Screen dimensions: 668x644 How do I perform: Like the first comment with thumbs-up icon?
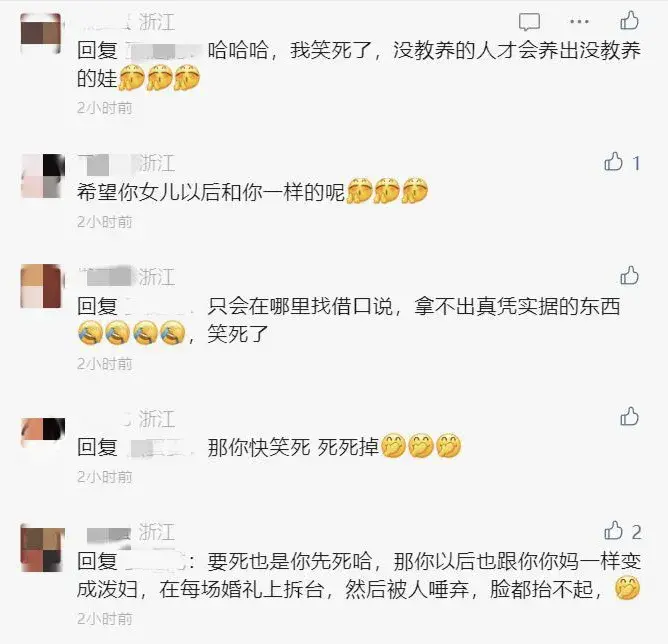pos(630,21)
